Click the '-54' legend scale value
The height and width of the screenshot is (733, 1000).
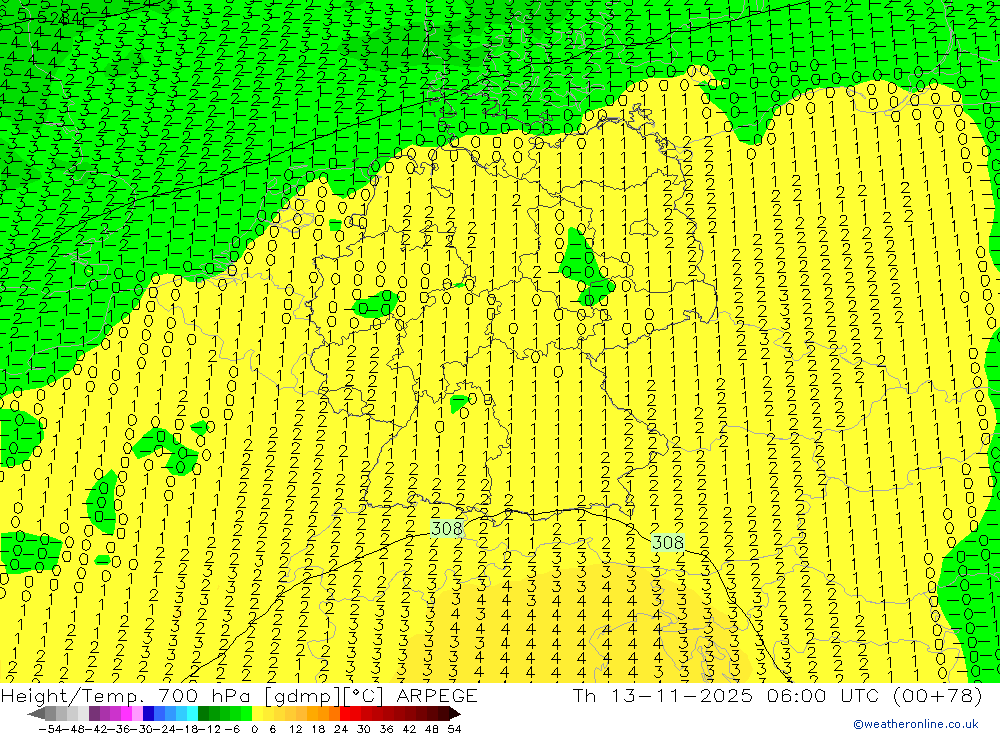[x=50, y=729]
